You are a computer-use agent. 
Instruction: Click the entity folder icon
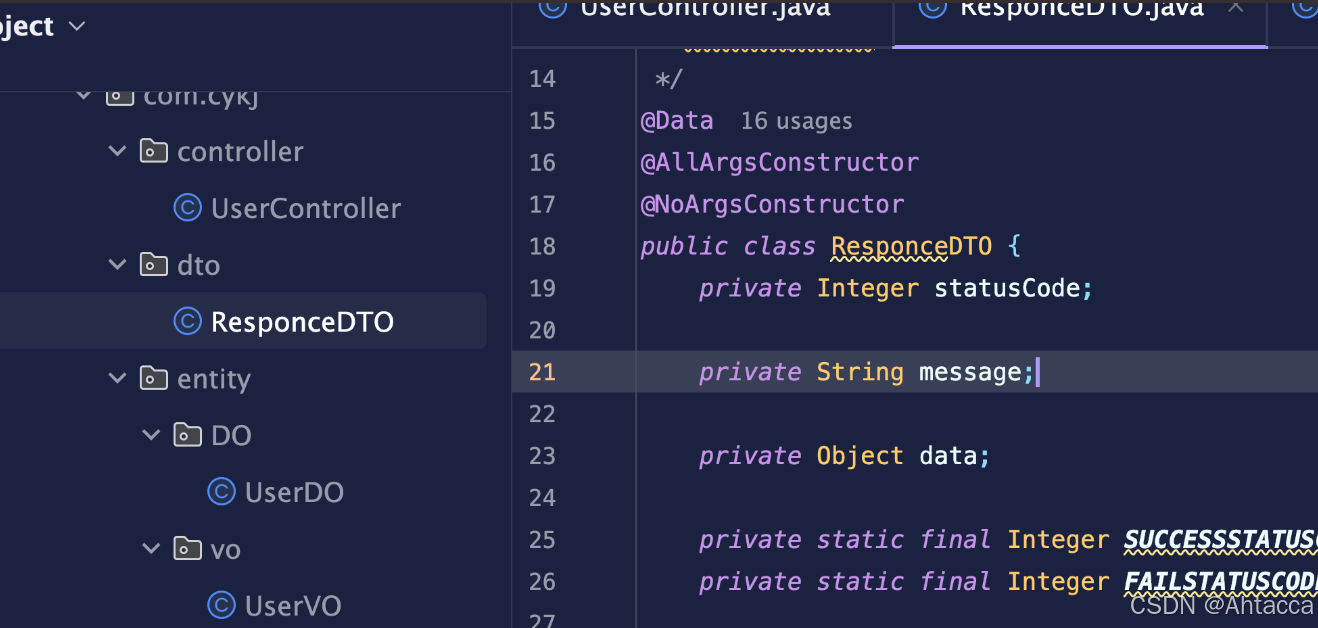point(153,378)
